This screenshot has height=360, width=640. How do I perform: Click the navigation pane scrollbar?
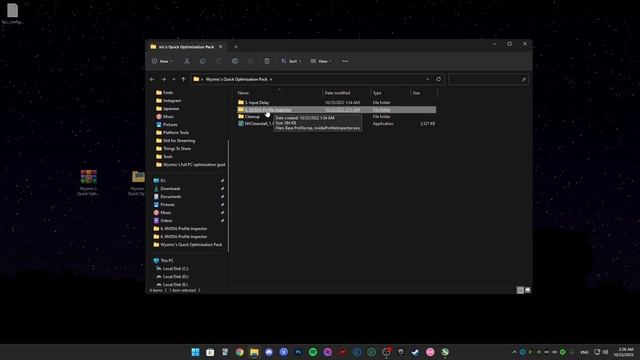(x=229, y=196)
